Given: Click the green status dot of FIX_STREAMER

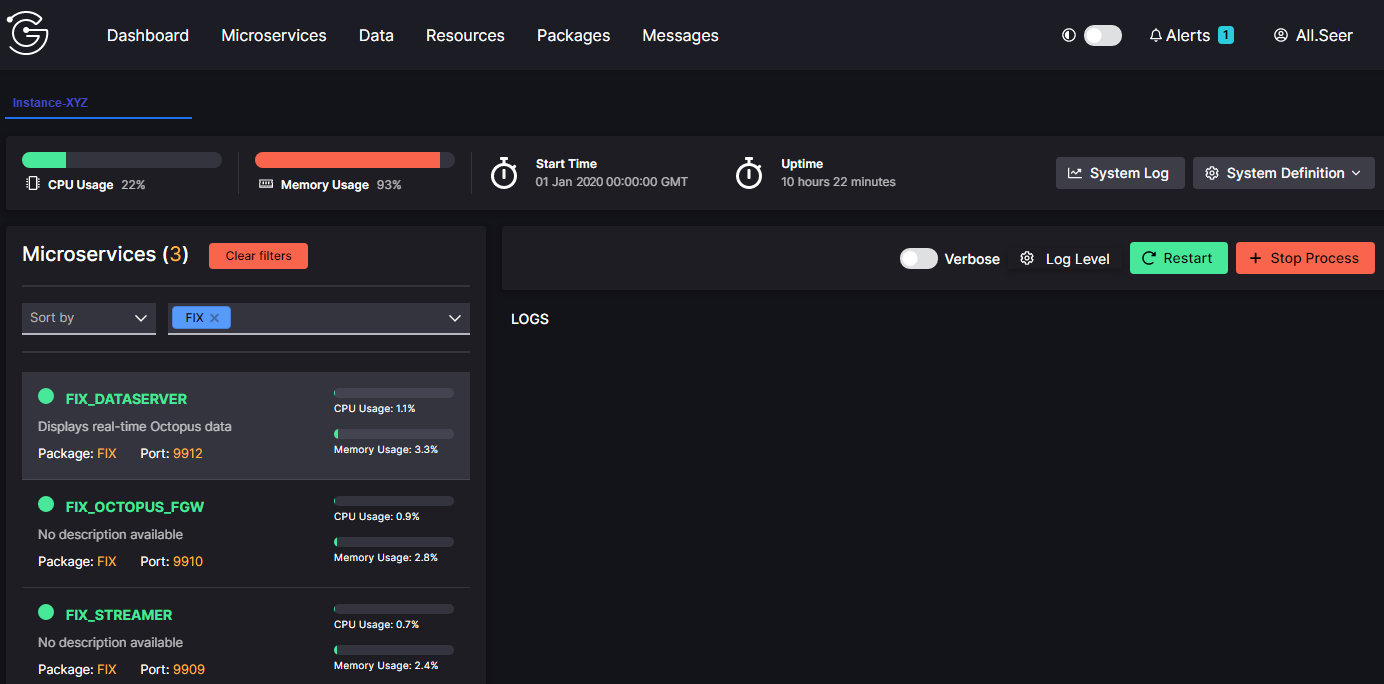Looking at the screenshot, I should pos(46,612).
